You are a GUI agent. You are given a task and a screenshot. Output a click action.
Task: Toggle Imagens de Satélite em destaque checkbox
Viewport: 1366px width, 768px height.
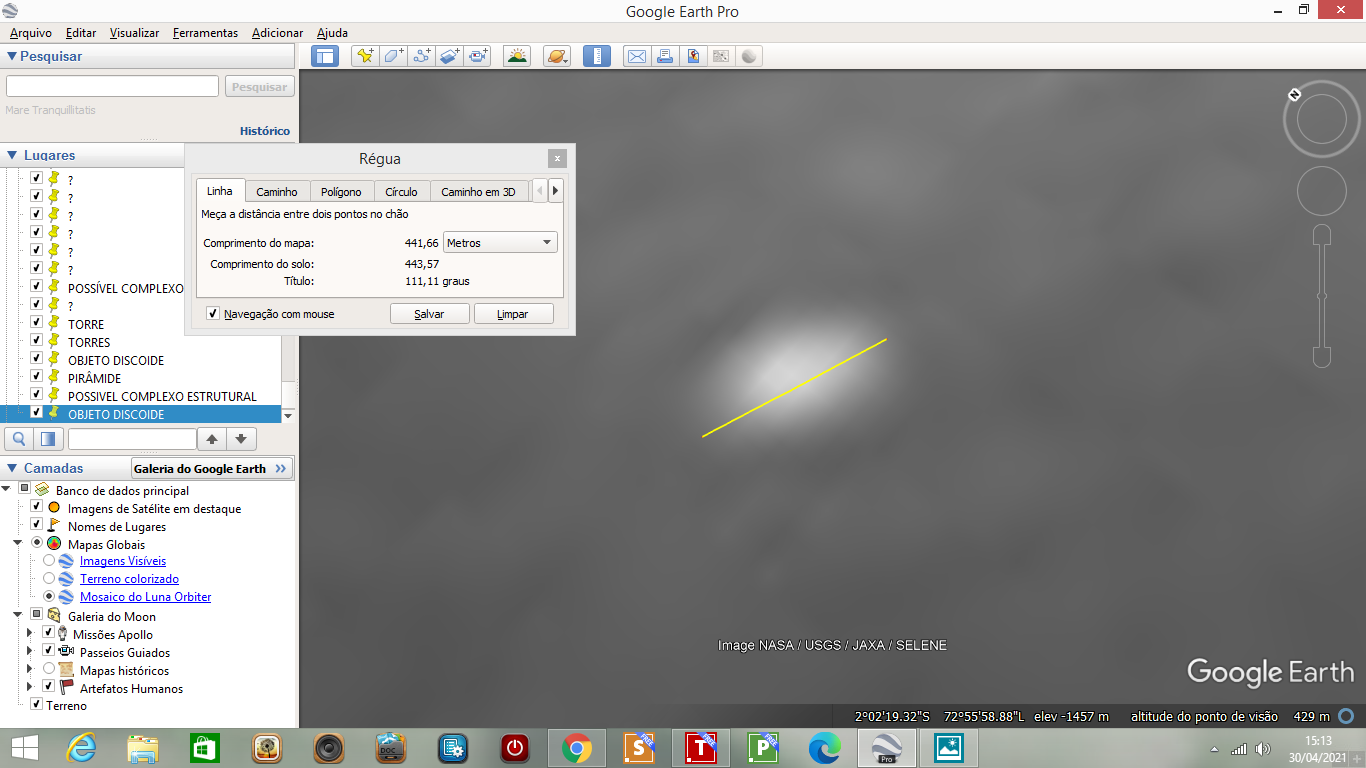pyautogui.click(x=36, y=507)
